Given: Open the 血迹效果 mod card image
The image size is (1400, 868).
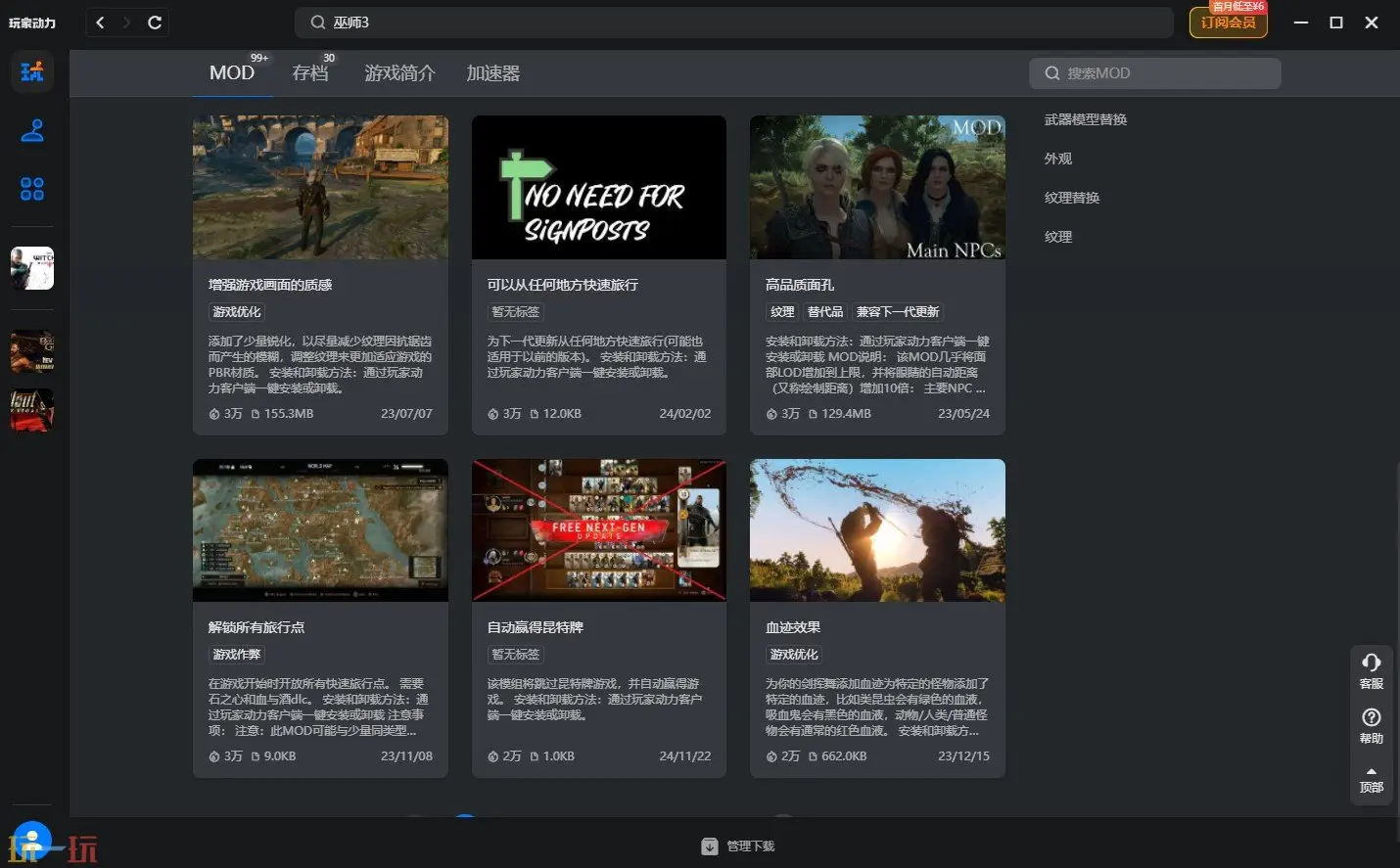Looking at the screenshot, I should pyautogui.click(x=877, y=530).
